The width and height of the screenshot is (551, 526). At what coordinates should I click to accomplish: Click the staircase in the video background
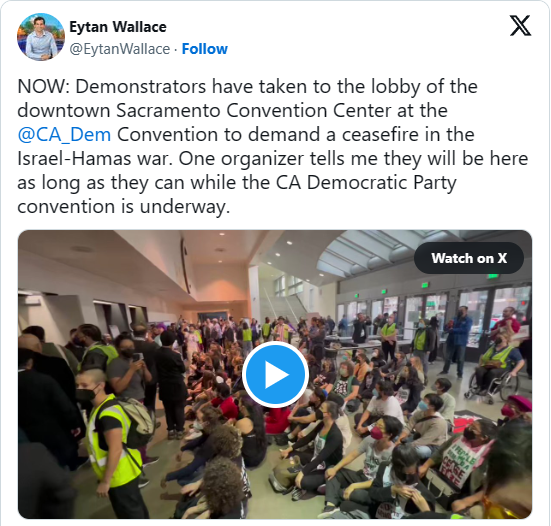[285, 303]
